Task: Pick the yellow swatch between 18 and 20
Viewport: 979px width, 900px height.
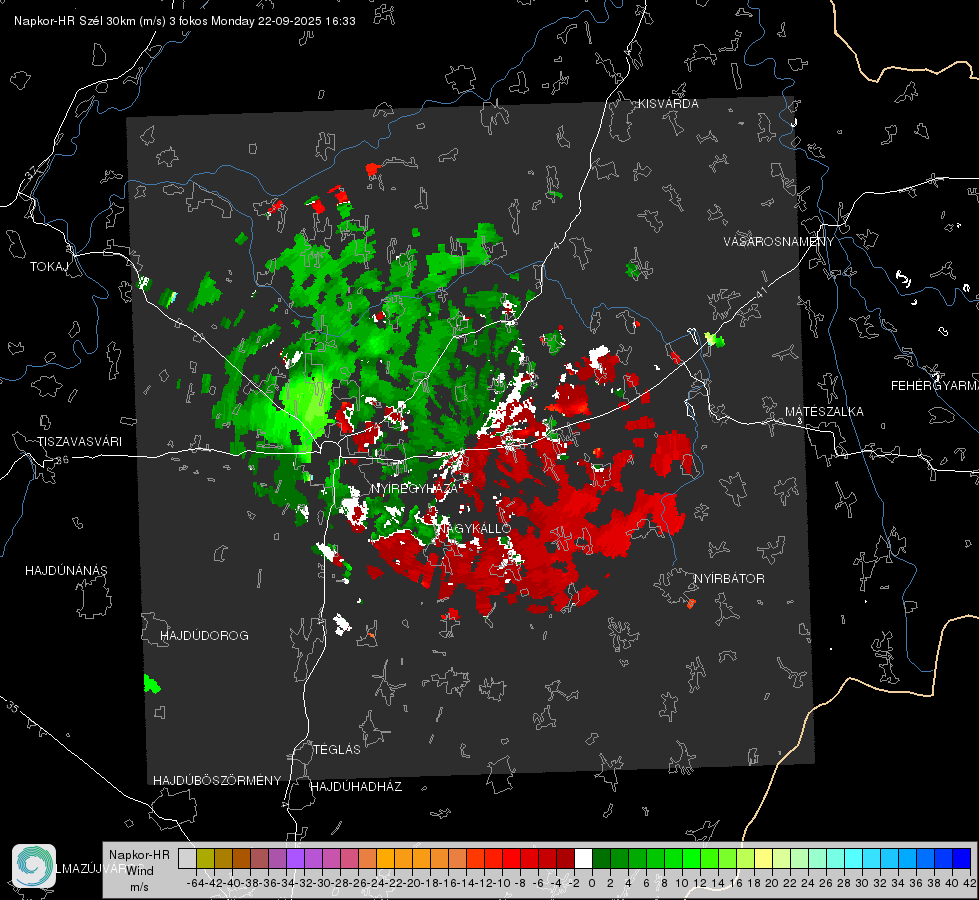Action: click(763, 858)
